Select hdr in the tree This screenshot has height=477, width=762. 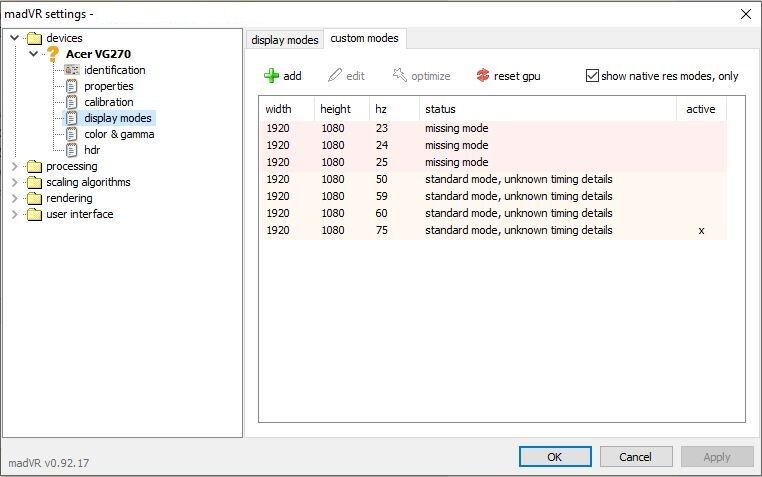click(x=92, y=150)
